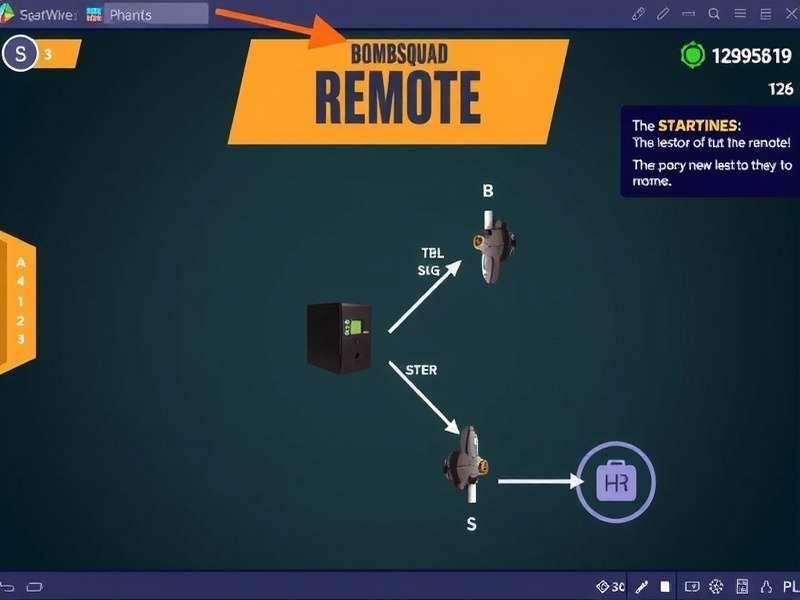Click the SpatWire title label
Viewport: 800px width, 600px height.
tap(48, 15)
